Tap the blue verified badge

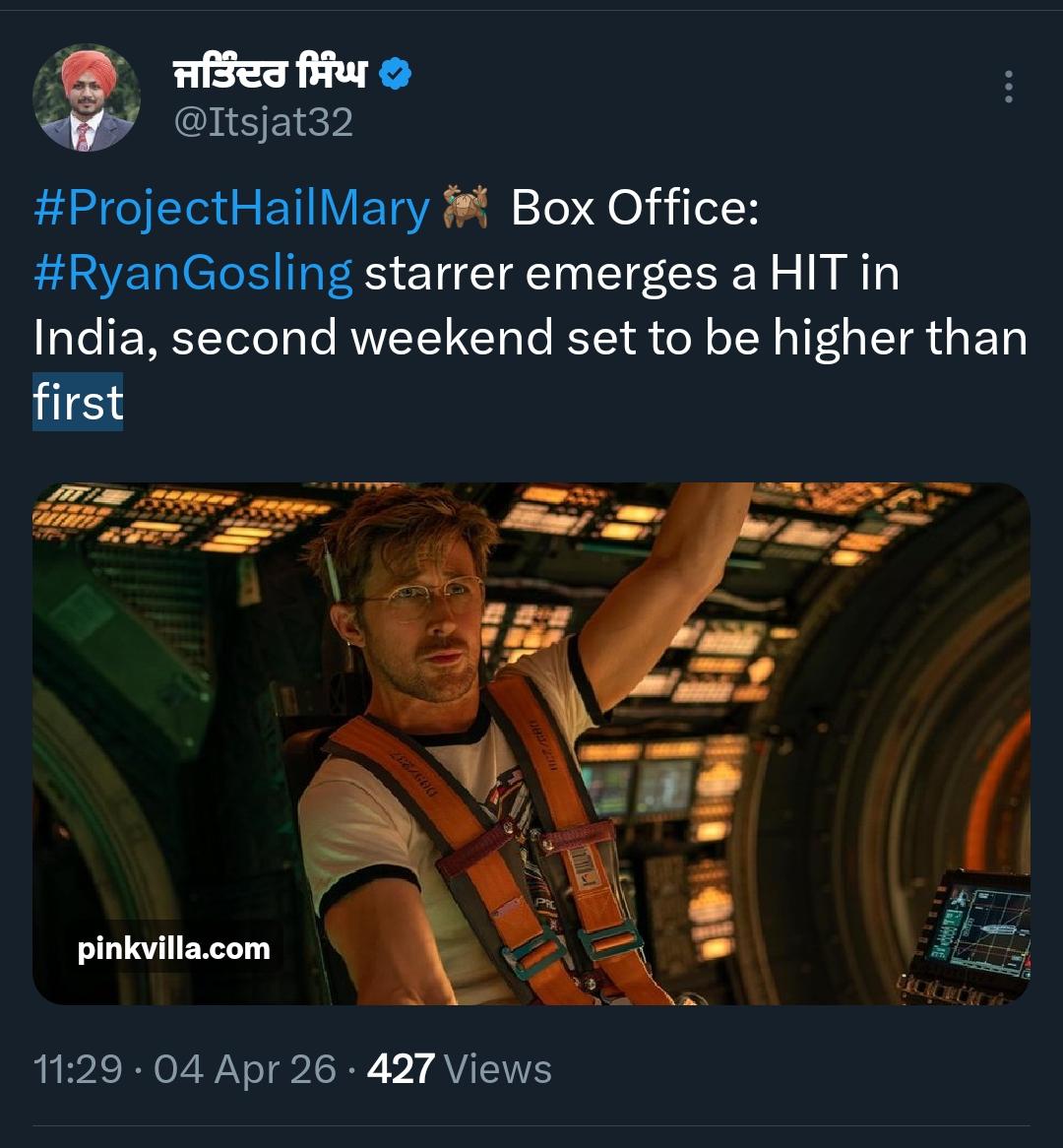click(396, 74)
